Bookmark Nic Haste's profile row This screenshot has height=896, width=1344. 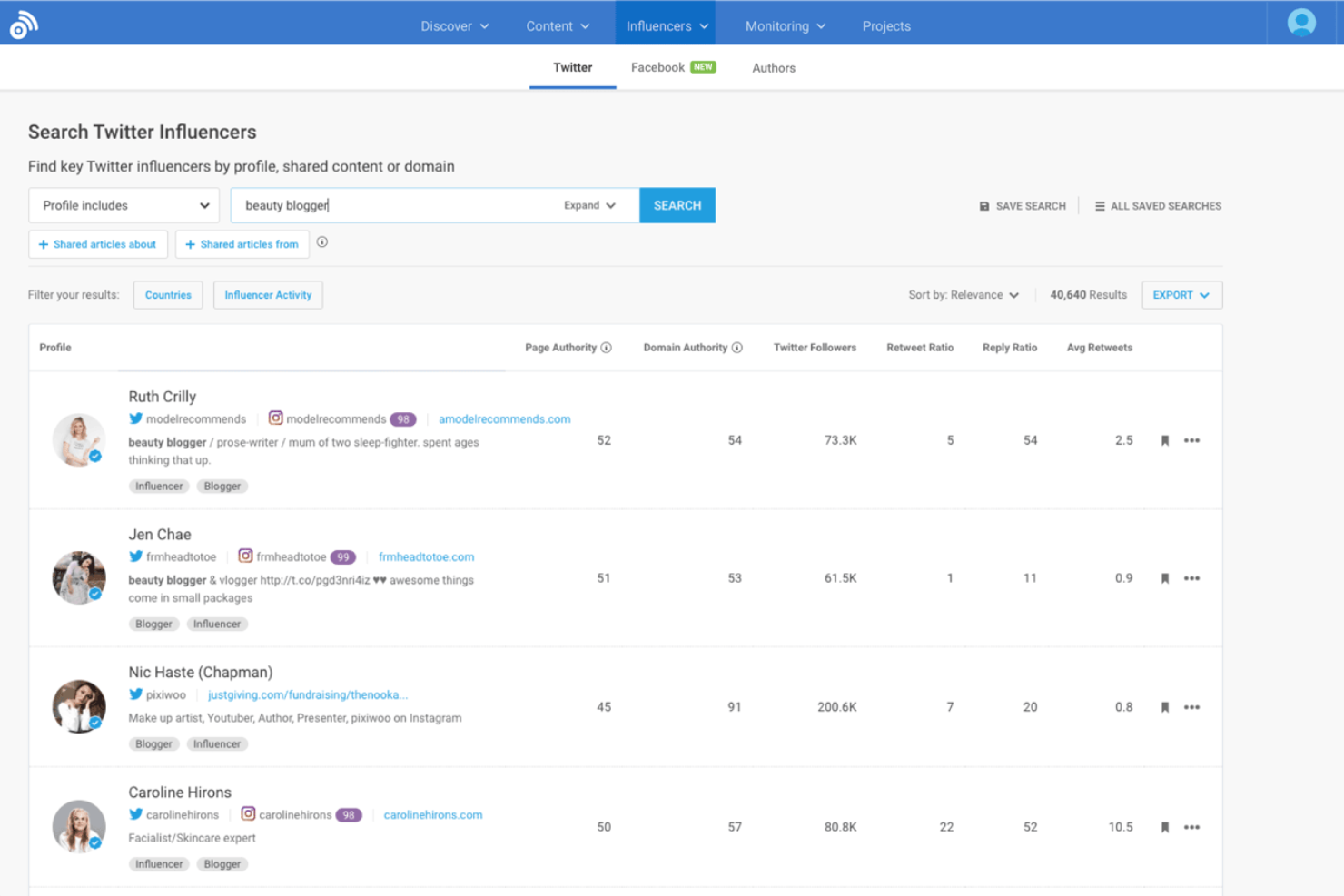click(x=1165, y=706)
